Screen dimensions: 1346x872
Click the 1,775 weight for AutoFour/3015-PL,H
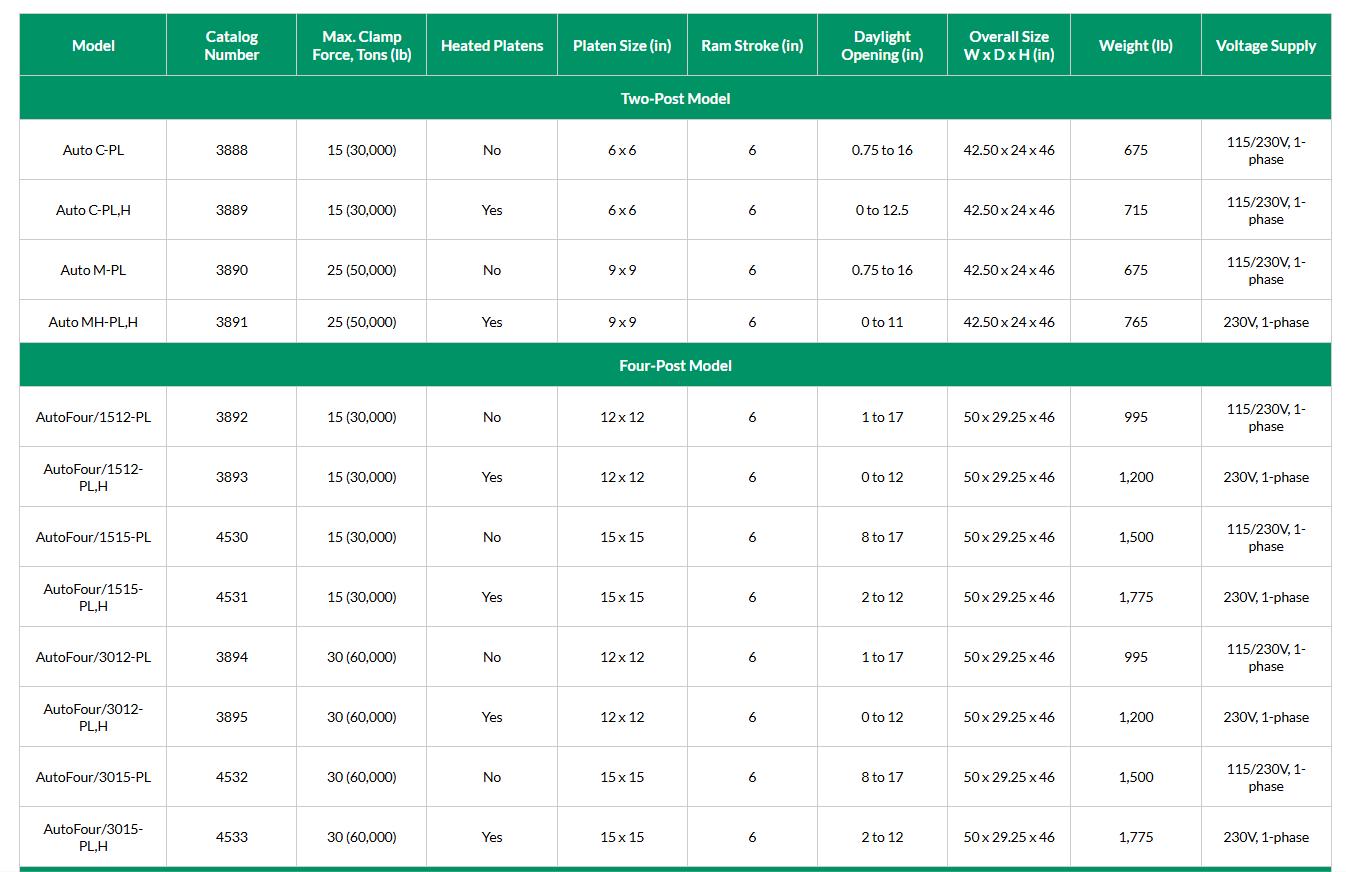click(1136, 837)
